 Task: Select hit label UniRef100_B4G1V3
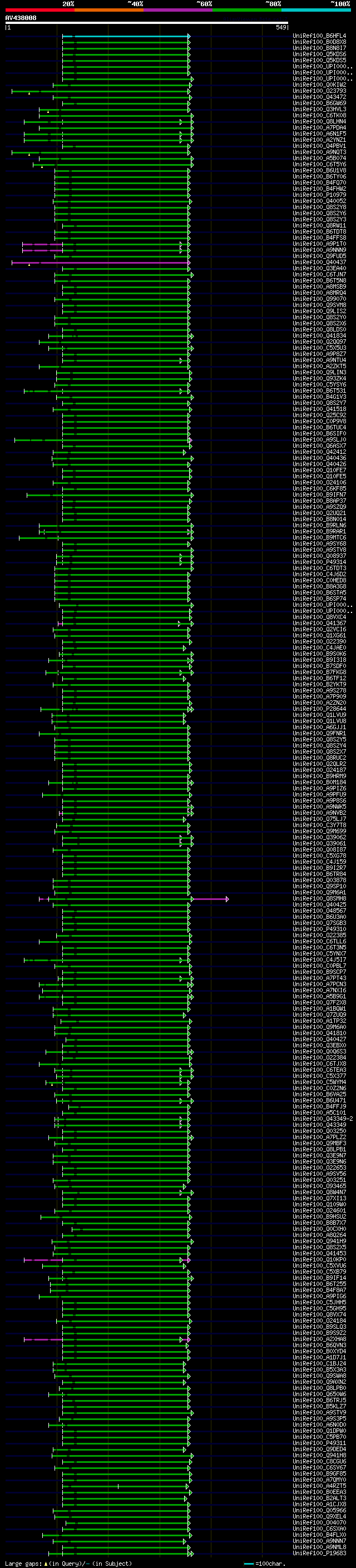coord(319,397)
